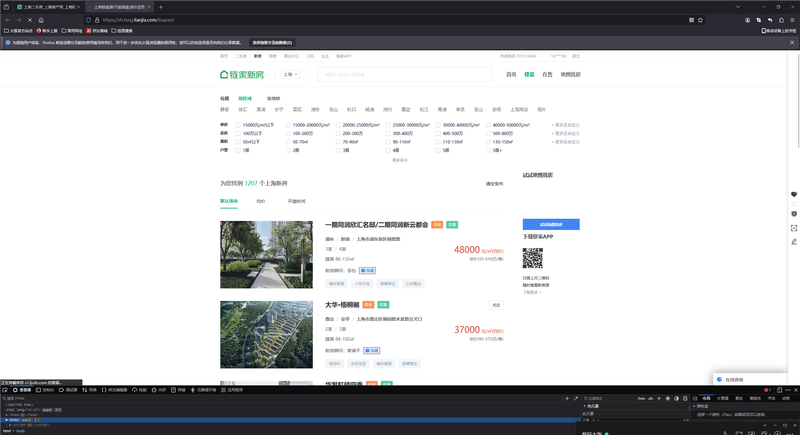Check the 300-400万 total price box
The image size is (800, 435).
click(x=388, y=134)
